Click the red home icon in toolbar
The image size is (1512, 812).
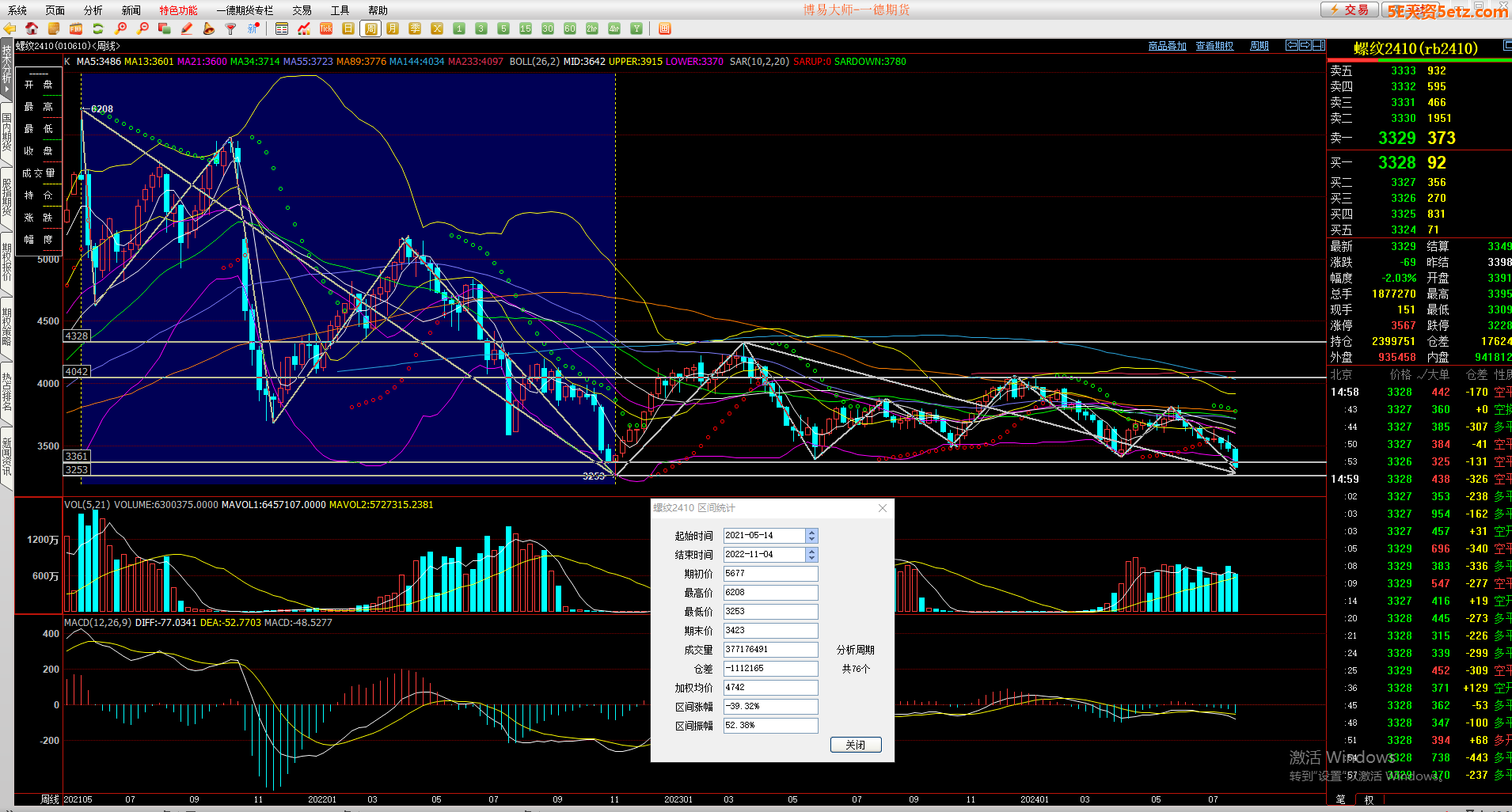[x=32, y=28]
